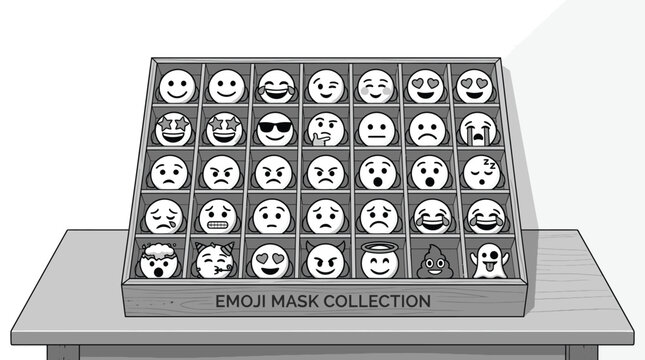Screen dimensions: 645x360
Task: Choose the angel halo face mask
Action: (380, 260)
